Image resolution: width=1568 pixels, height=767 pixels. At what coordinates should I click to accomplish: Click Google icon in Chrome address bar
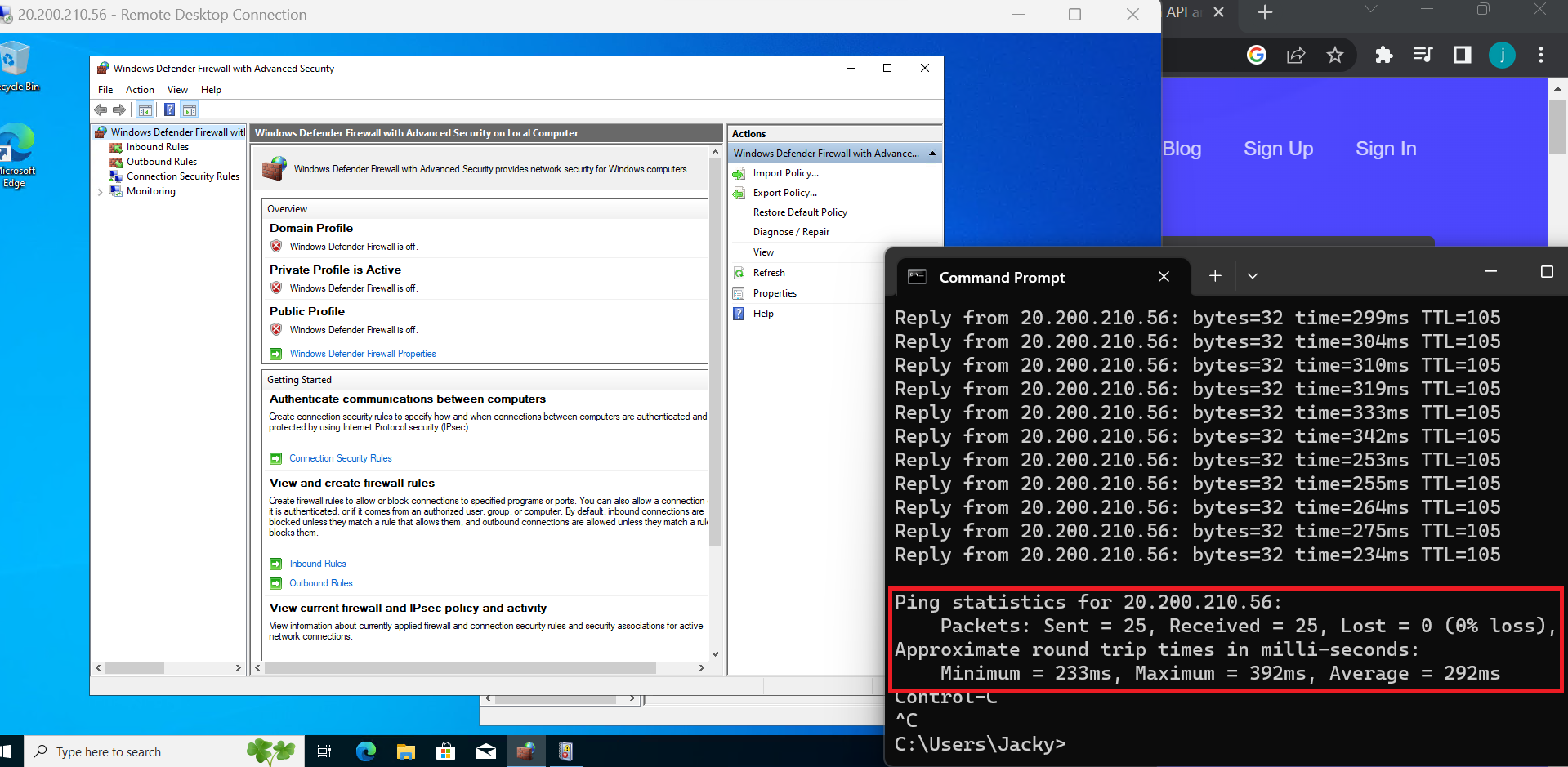click(x=1257, y=55)
